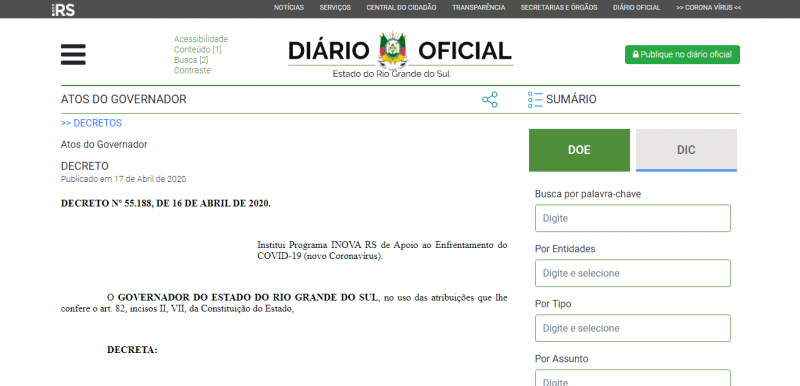
Task: Click the DIÁRIO OFICIAL title text
Action: click(x=400, y=51)
